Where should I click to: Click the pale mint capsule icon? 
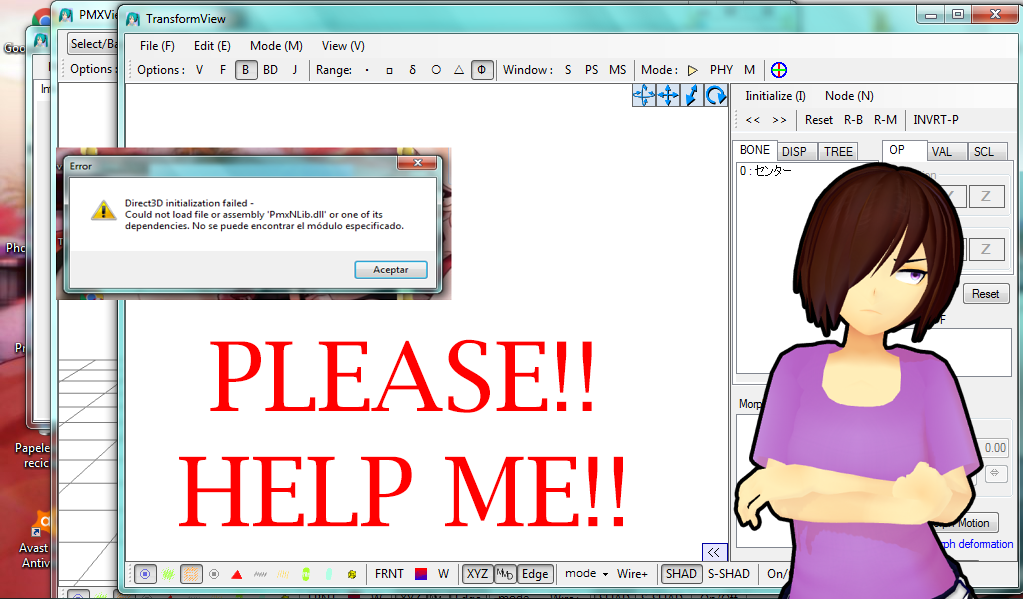click(x=329, y=574)
